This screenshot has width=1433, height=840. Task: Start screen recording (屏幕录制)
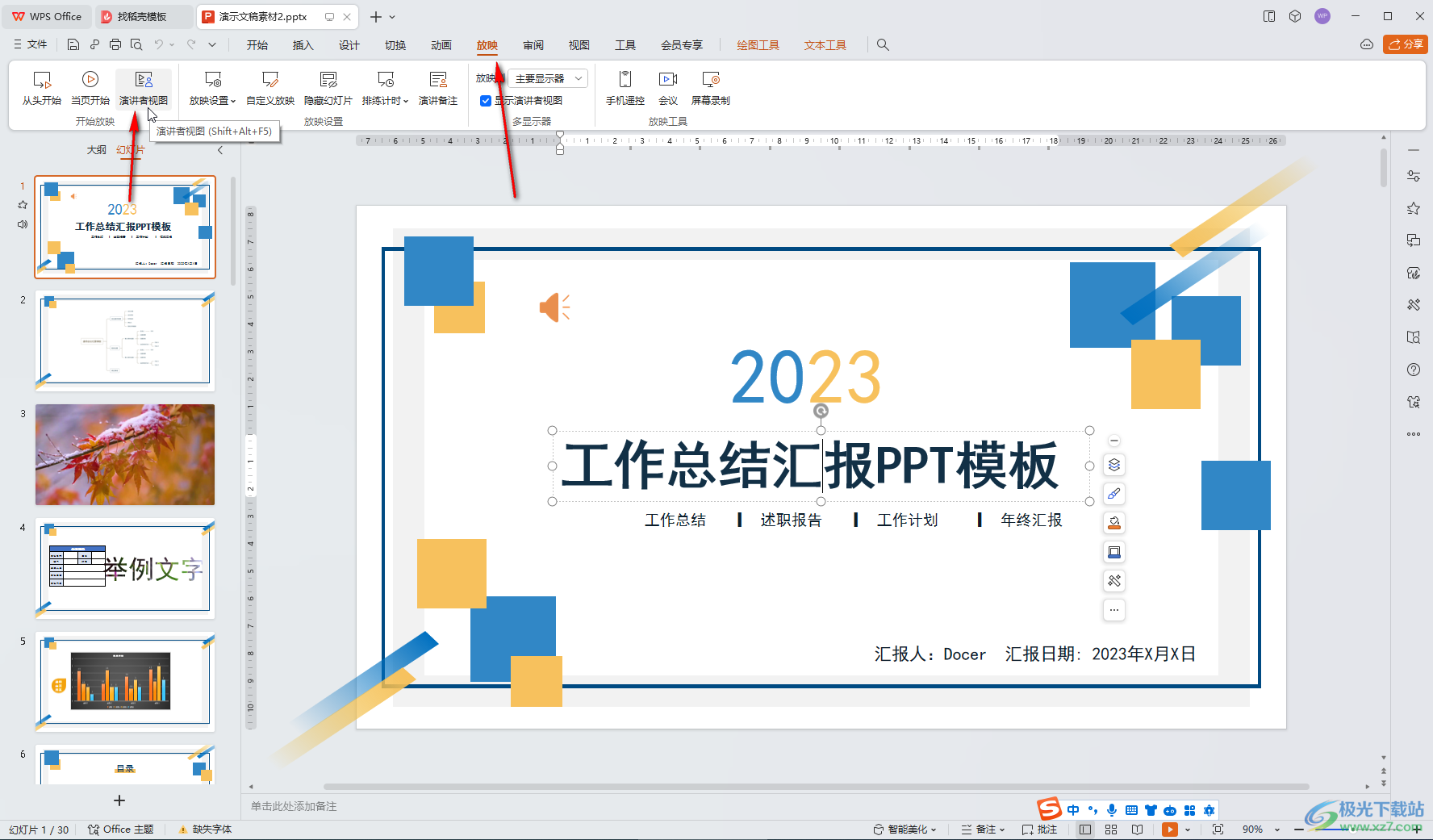coord(711,88)
